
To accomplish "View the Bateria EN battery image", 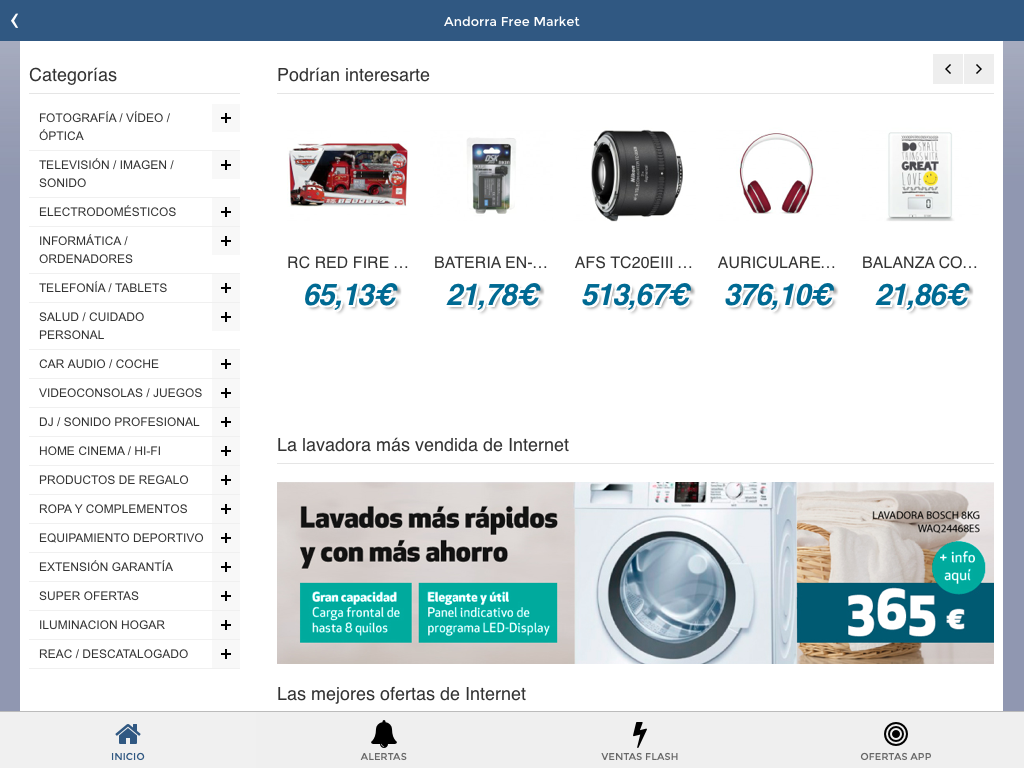I will [491, 175].
